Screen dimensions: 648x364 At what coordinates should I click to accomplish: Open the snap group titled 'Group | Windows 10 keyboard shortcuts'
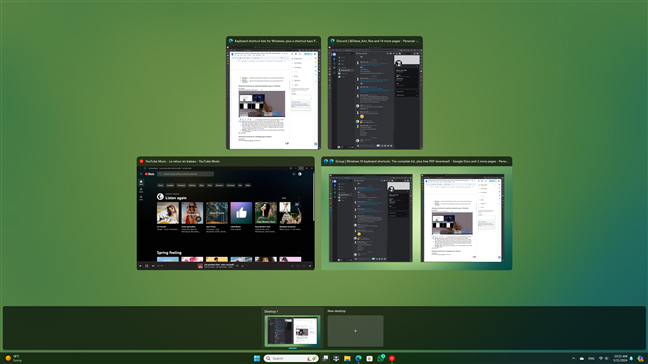pos(417,214)
